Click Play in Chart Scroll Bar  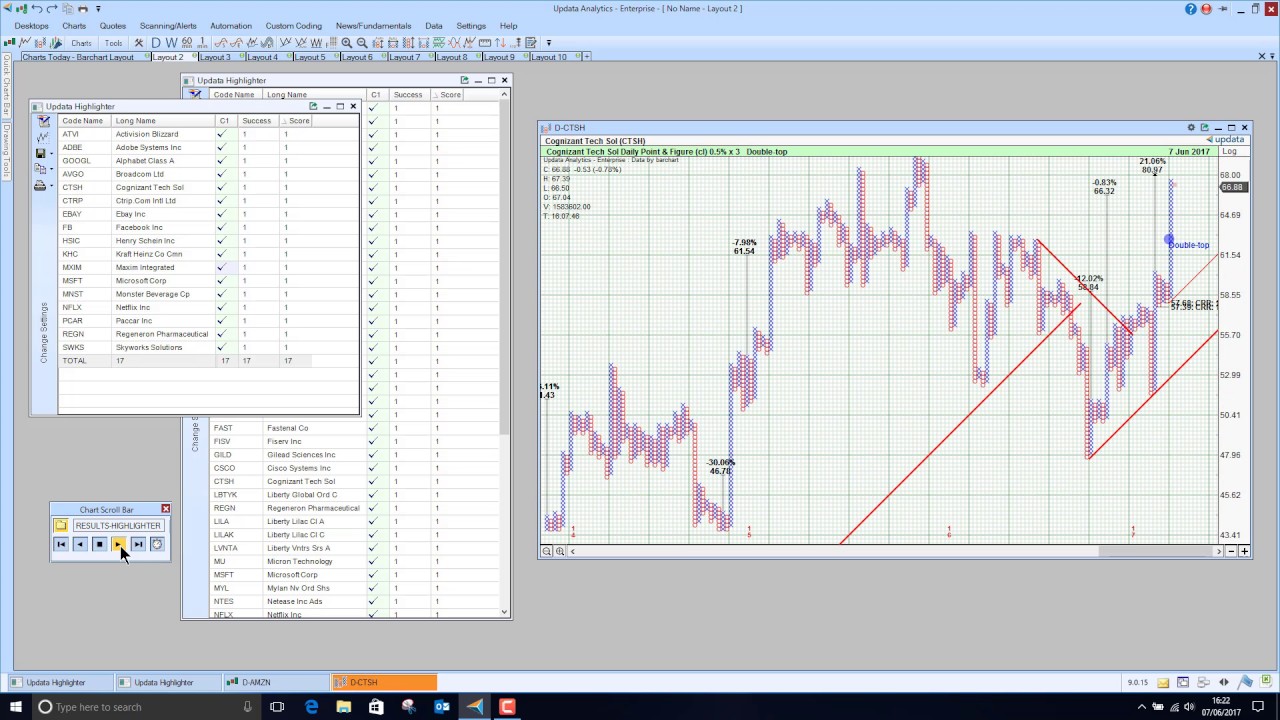pyautogui.click(x=119, y=544)
